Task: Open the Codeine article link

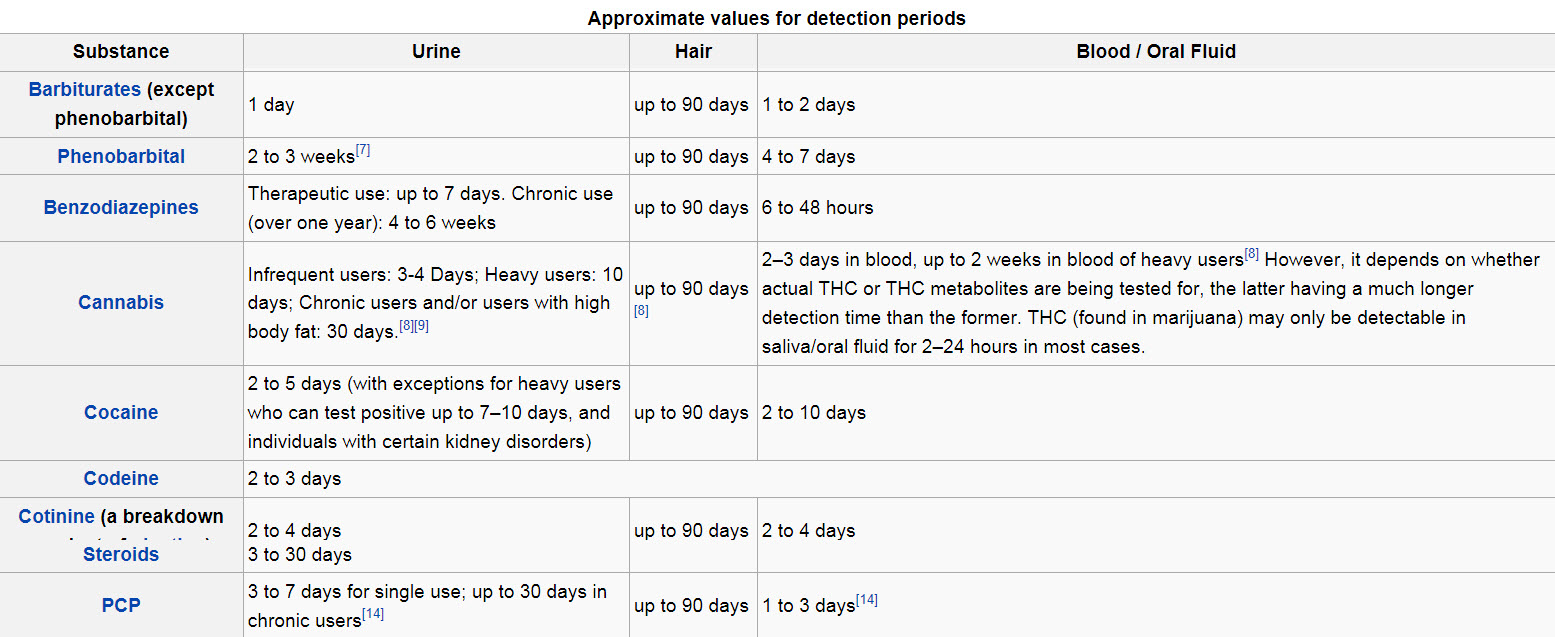Action: (121, 478)
